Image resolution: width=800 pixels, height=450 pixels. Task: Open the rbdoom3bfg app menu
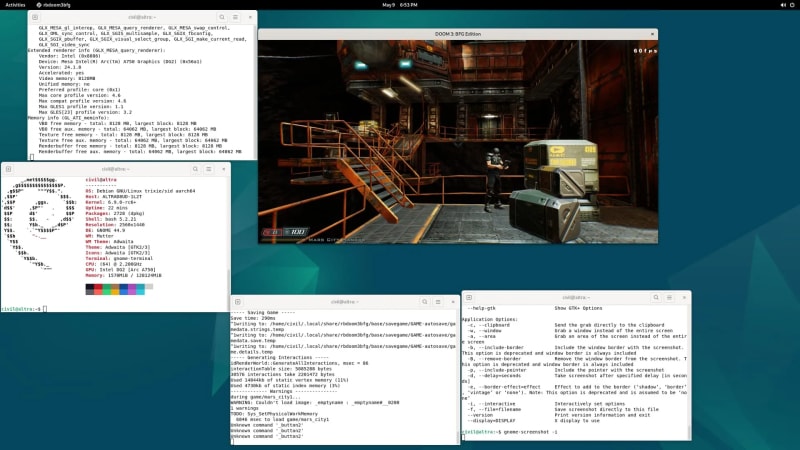pos(58,5)
